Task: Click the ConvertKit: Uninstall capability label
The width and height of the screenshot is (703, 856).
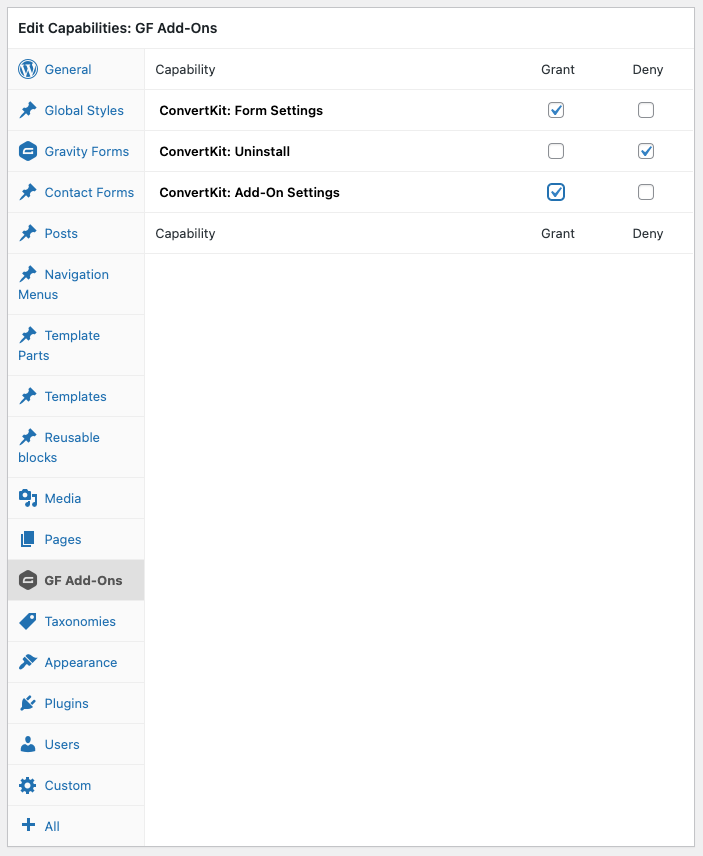Action: [x=224, y=151]
